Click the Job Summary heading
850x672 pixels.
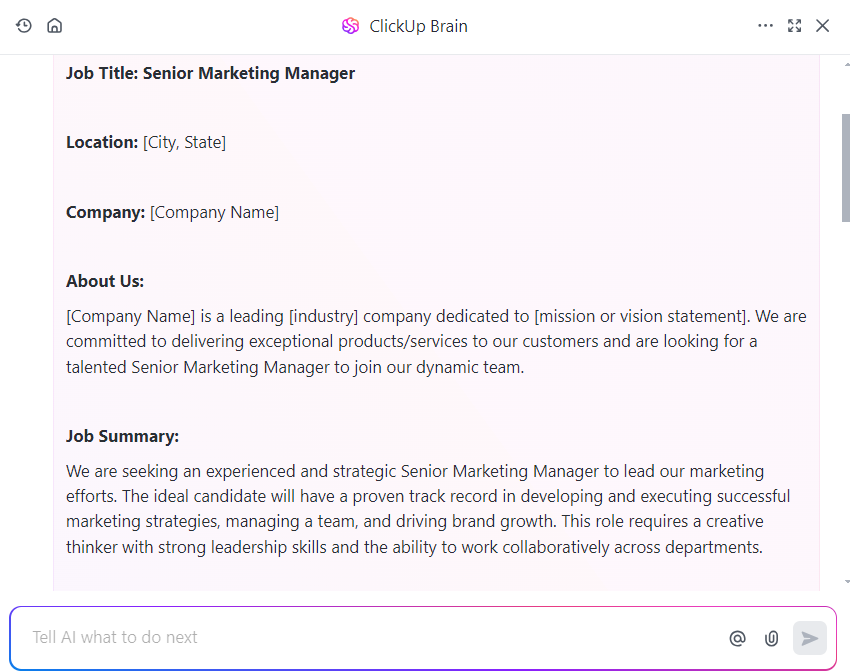click(123, 436)
